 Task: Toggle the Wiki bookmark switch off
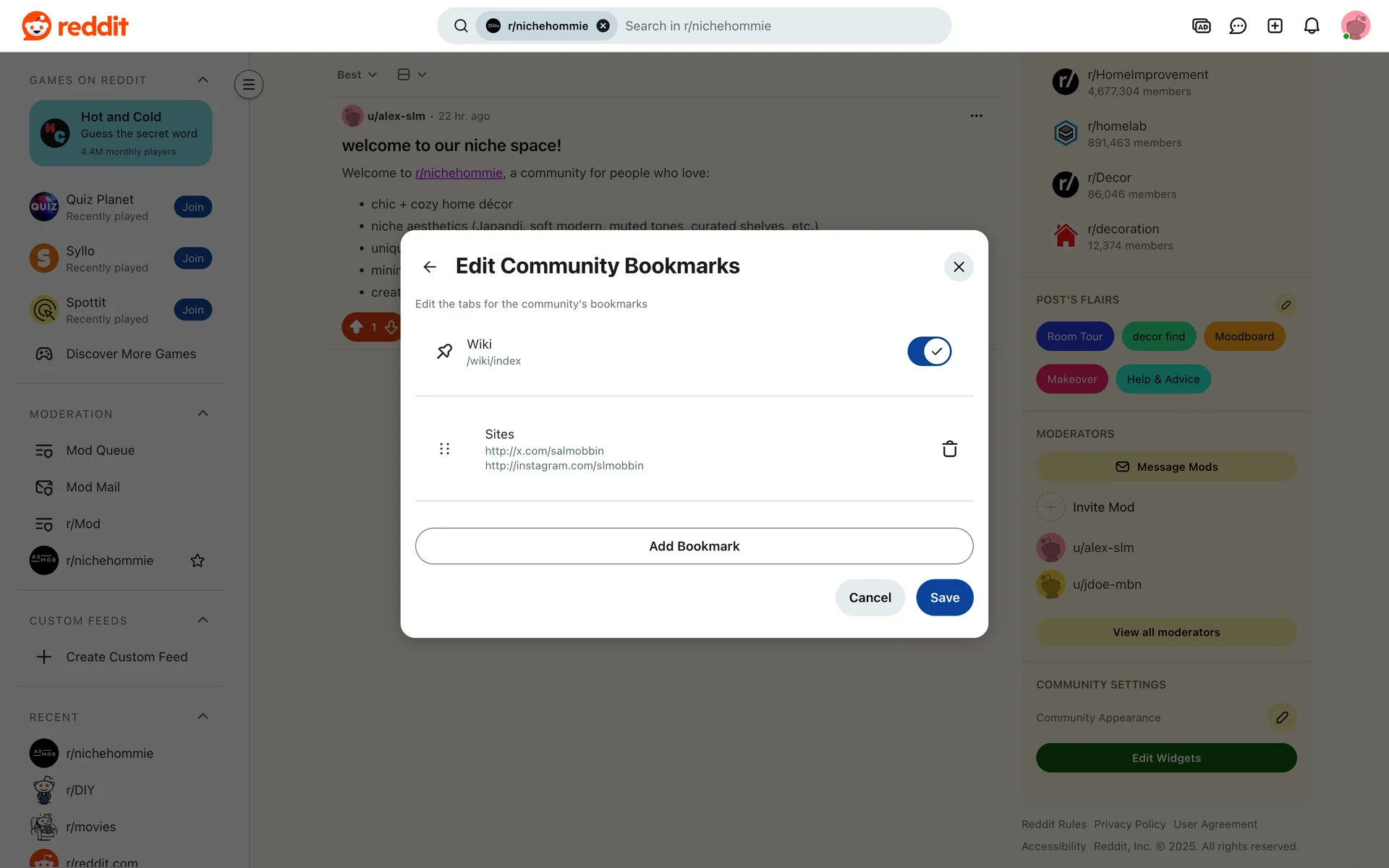point(929,352)
